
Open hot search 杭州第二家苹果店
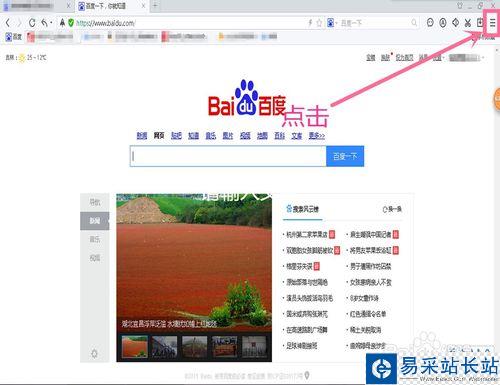(x=307, y=235)
